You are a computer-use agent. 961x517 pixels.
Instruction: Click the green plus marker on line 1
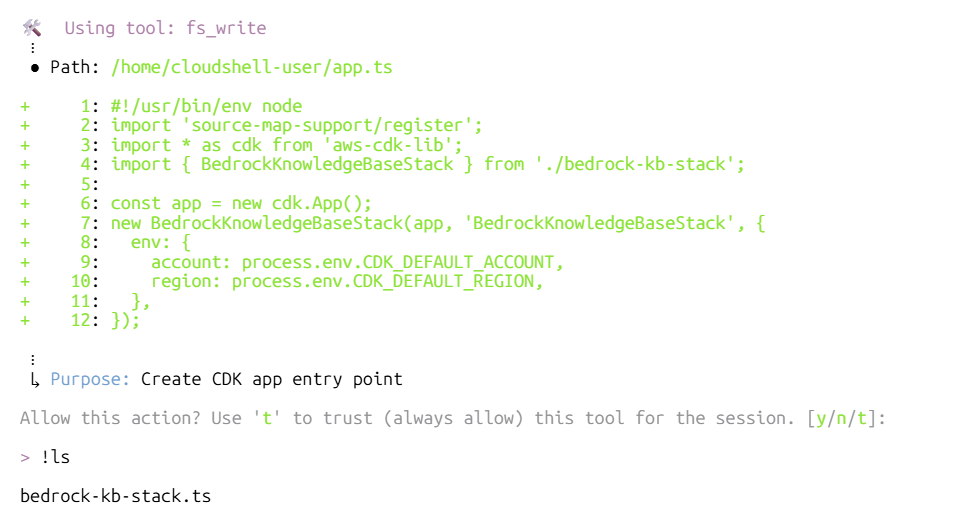coord(24,106)
